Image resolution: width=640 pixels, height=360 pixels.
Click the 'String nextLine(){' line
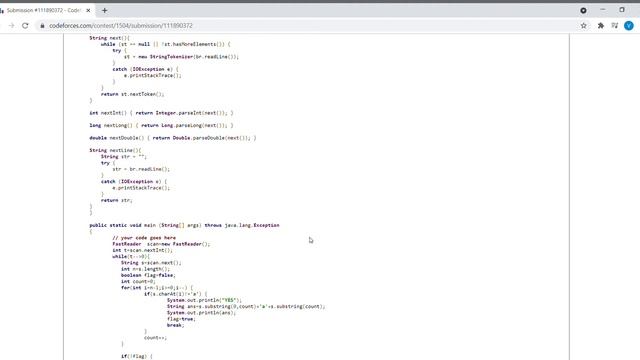(115, 150)
